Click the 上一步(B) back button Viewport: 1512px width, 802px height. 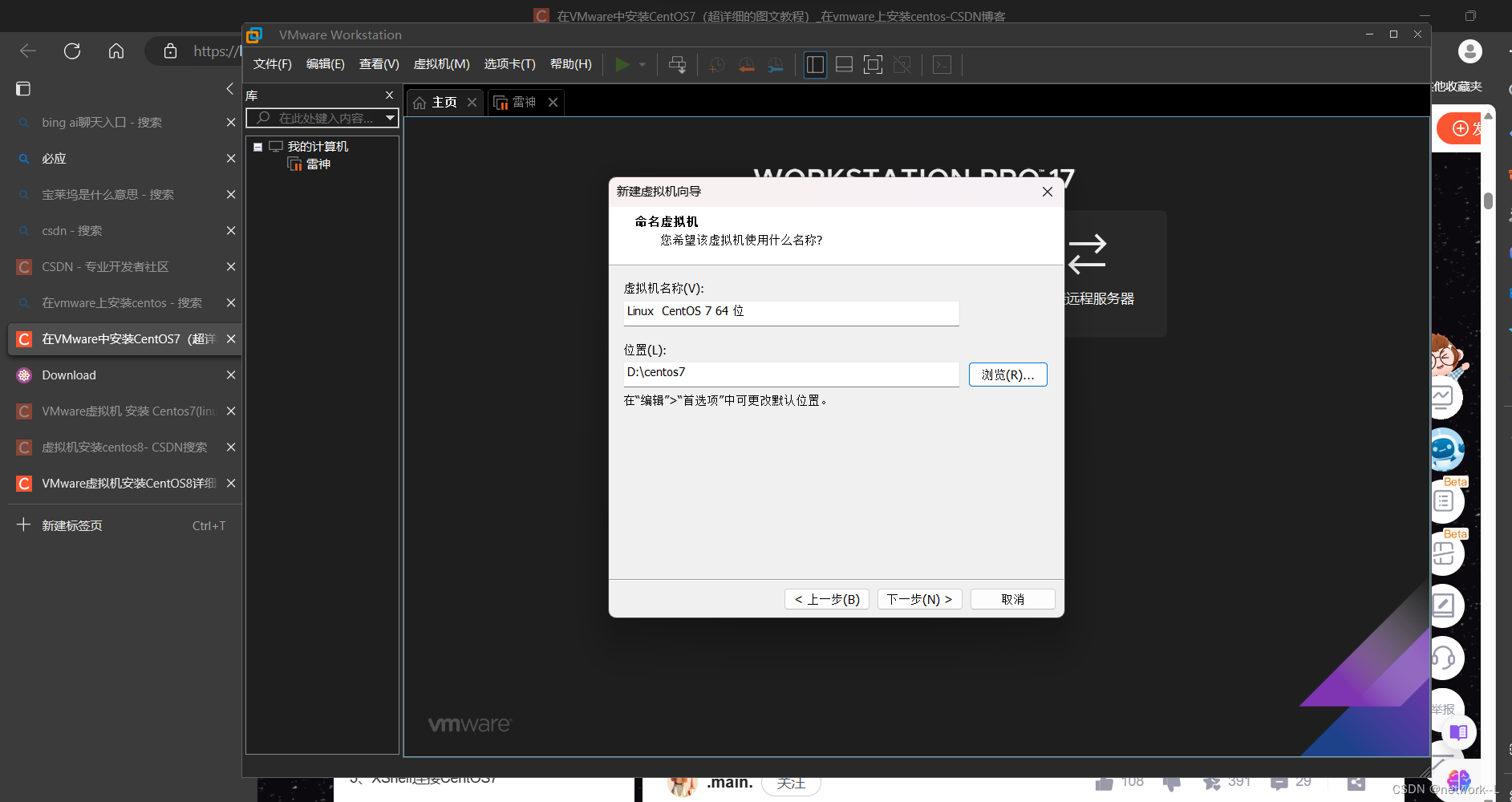coord(827,599)
